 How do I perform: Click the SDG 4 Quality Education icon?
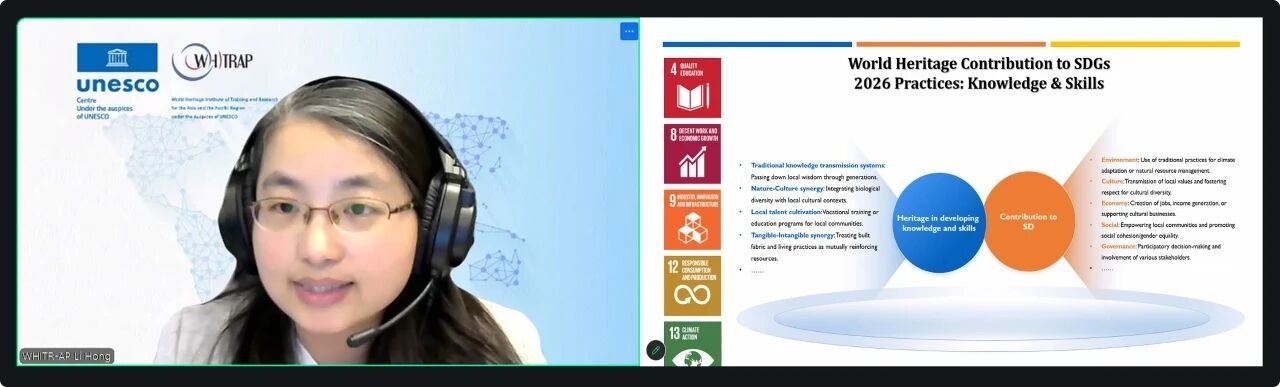coord(692,87)
